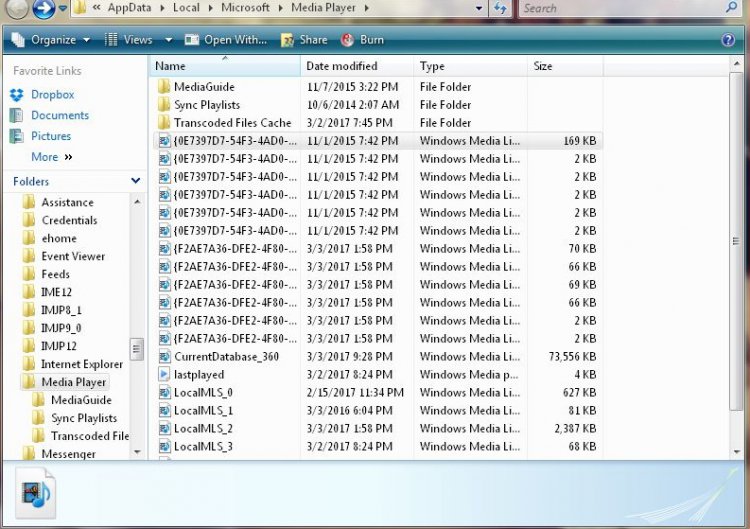This screenshot has width=750, height=529.
Task: Open the recent pages dropdown arrow
Action: point(63,8)
